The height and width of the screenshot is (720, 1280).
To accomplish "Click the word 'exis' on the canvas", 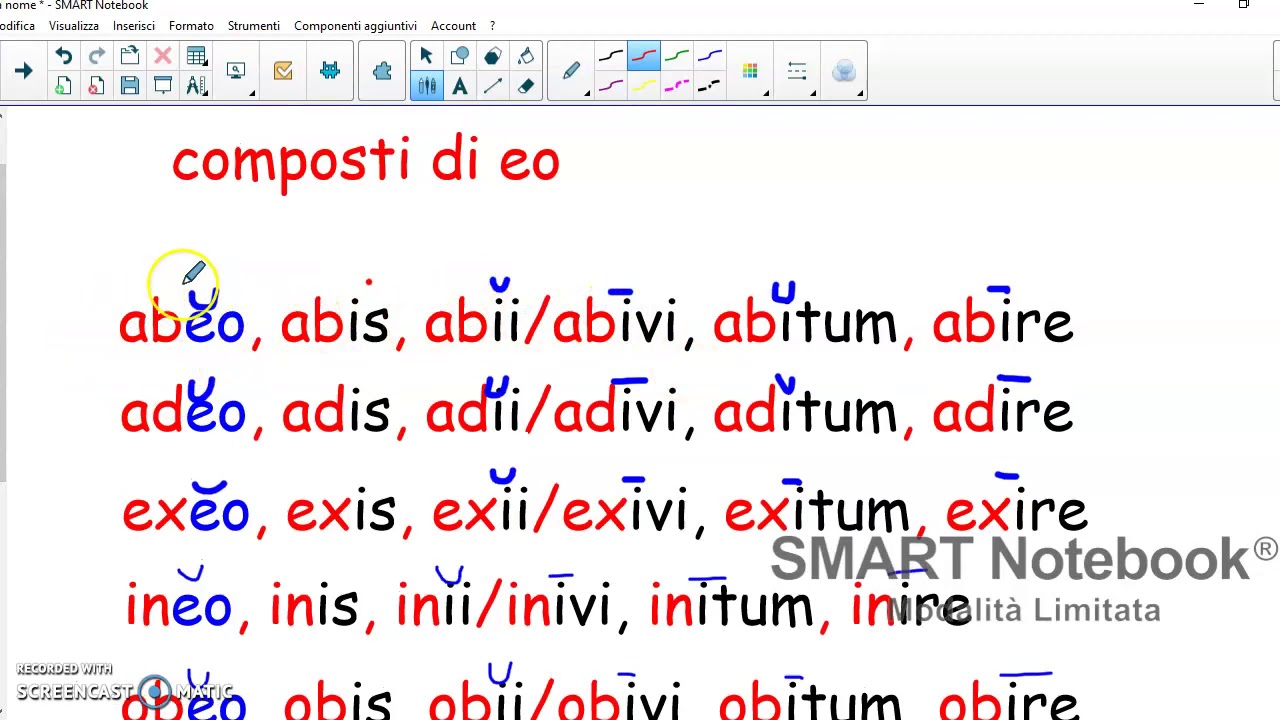I will tap(340, 510).
